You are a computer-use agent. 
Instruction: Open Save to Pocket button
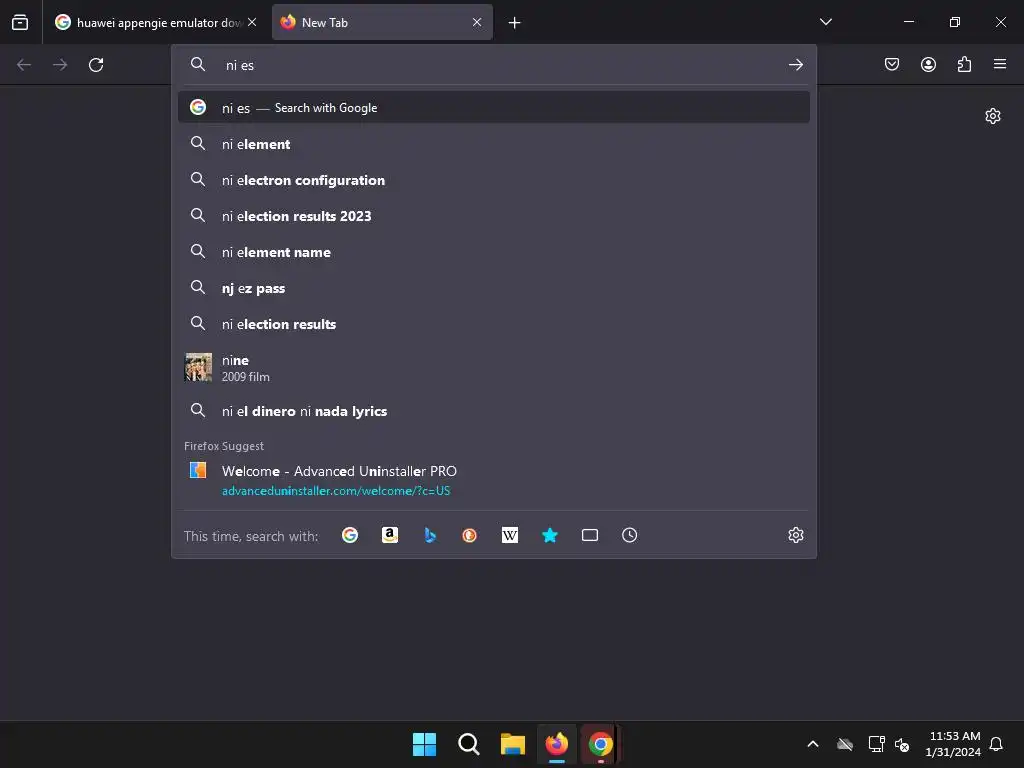892,64
